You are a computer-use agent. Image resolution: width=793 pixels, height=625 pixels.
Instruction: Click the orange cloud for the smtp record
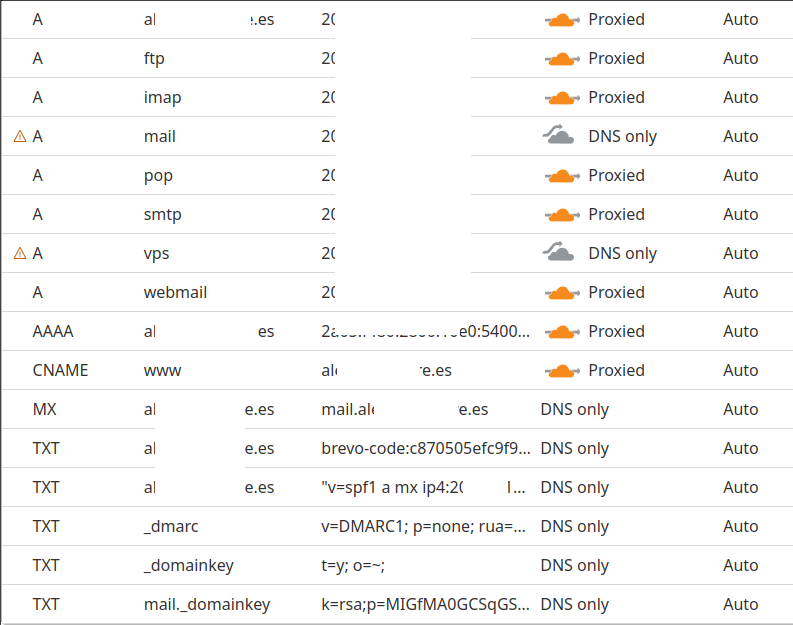[x=562, y=215]
